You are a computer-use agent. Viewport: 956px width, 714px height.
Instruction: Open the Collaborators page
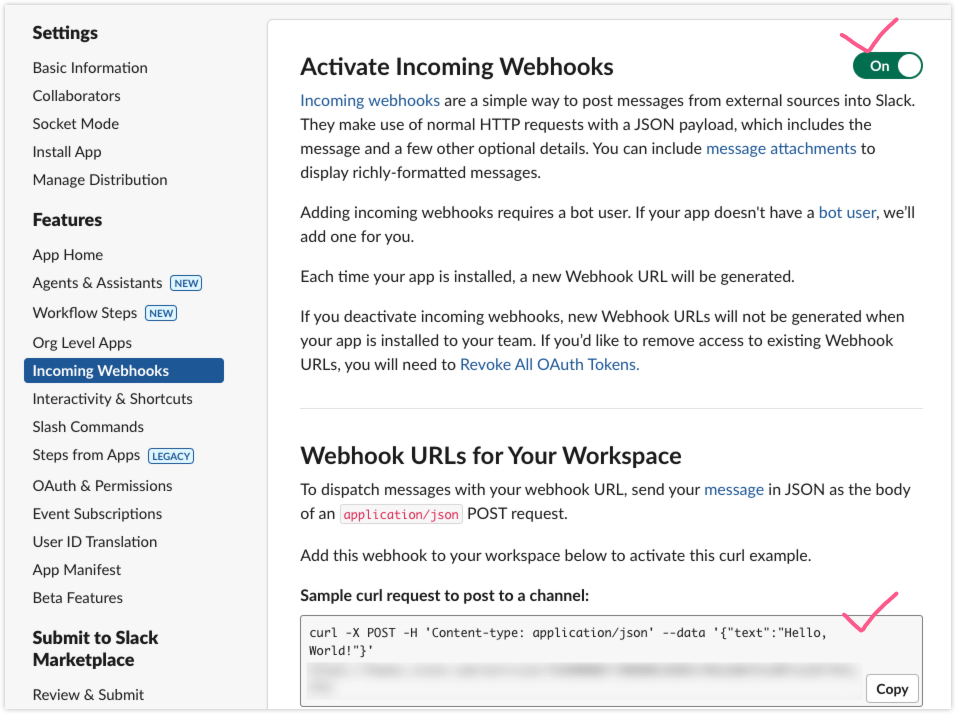coord(76,96)
